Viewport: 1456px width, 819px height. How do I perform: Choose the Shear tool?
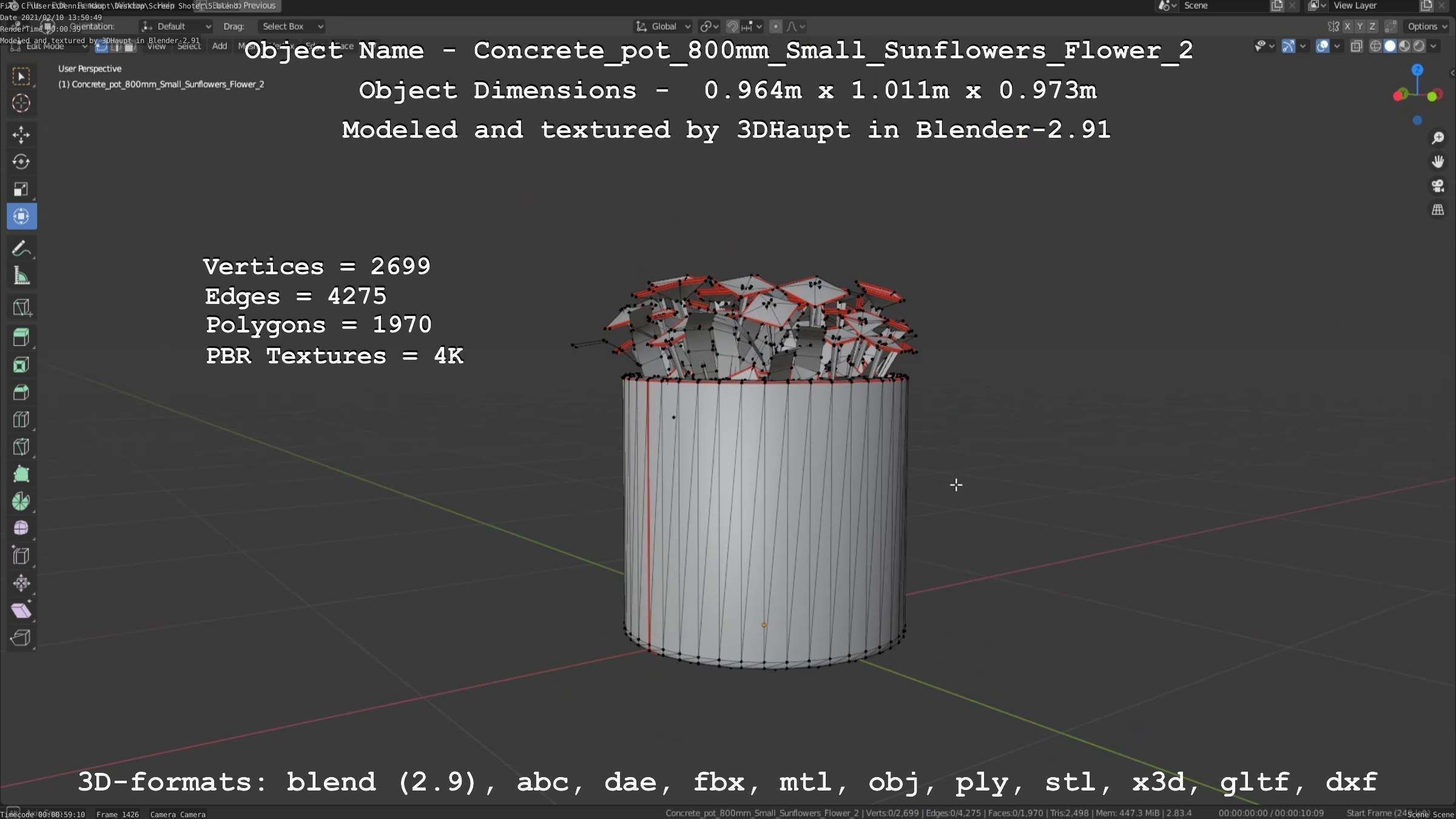[x=21, y=610]
